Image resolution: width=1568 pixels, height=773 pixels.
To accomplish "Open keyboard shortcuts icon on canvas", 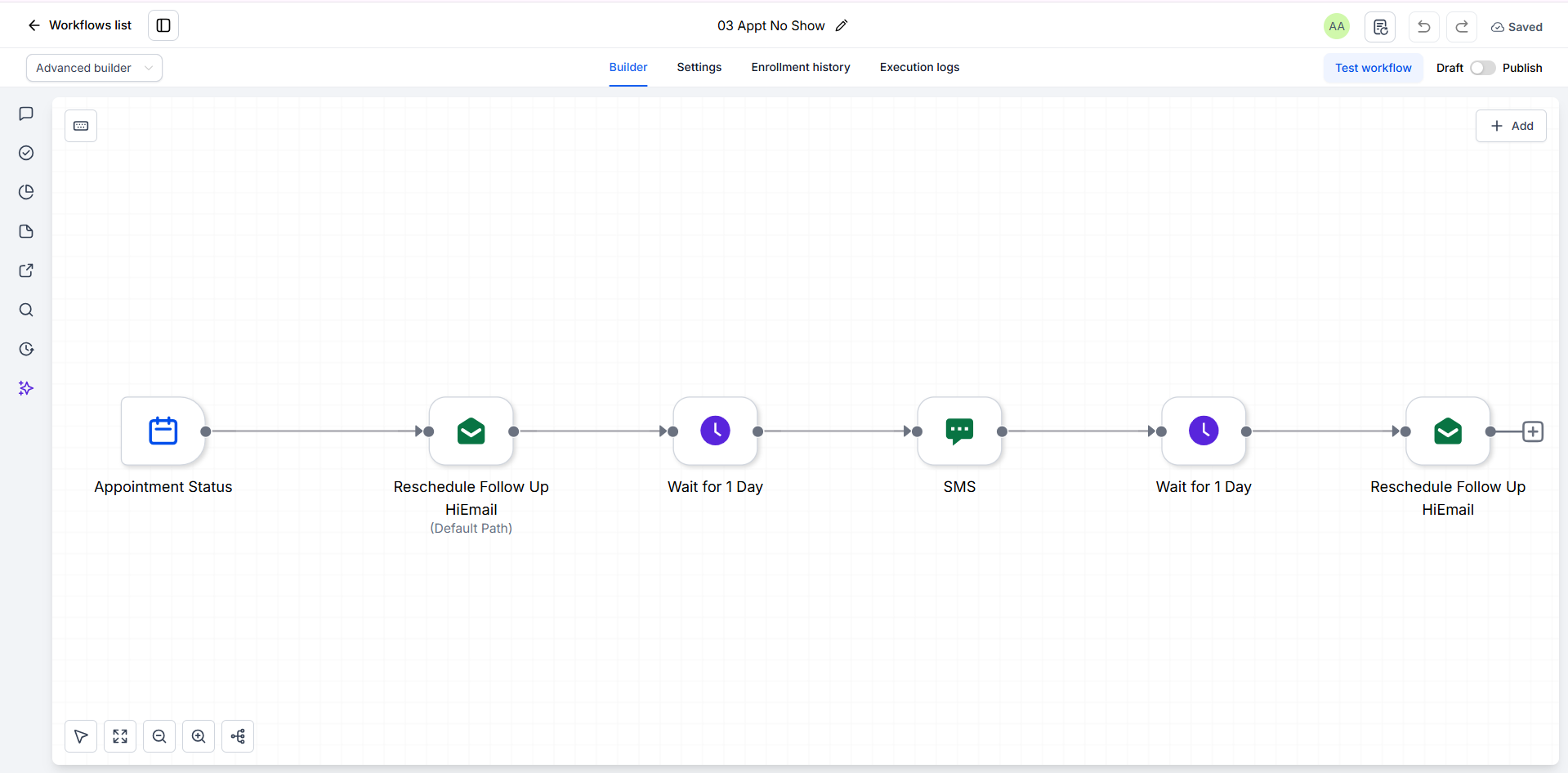I will point(81,126).
